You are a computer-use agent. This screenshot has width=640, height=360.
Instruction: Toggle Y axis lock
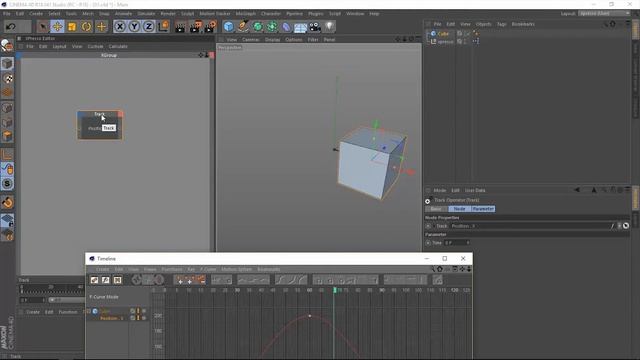pos(134,27)
